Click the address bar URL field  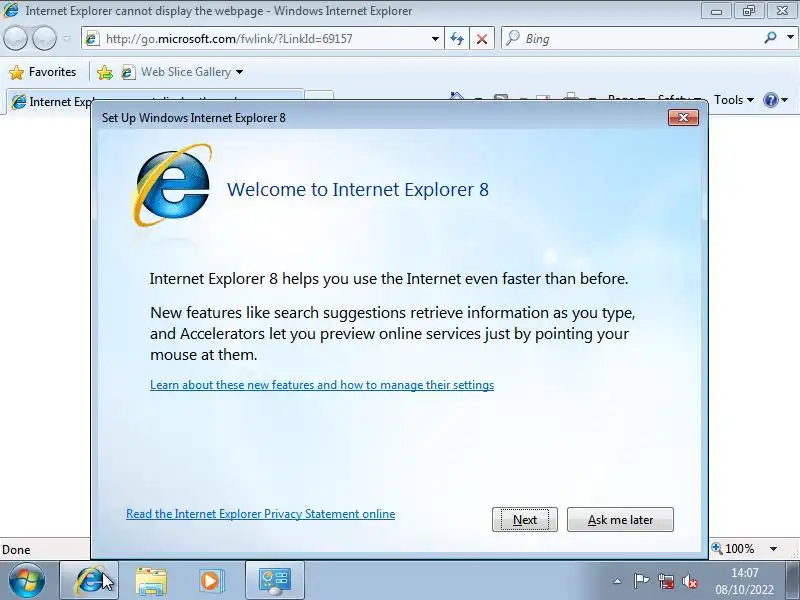point(263,39)
